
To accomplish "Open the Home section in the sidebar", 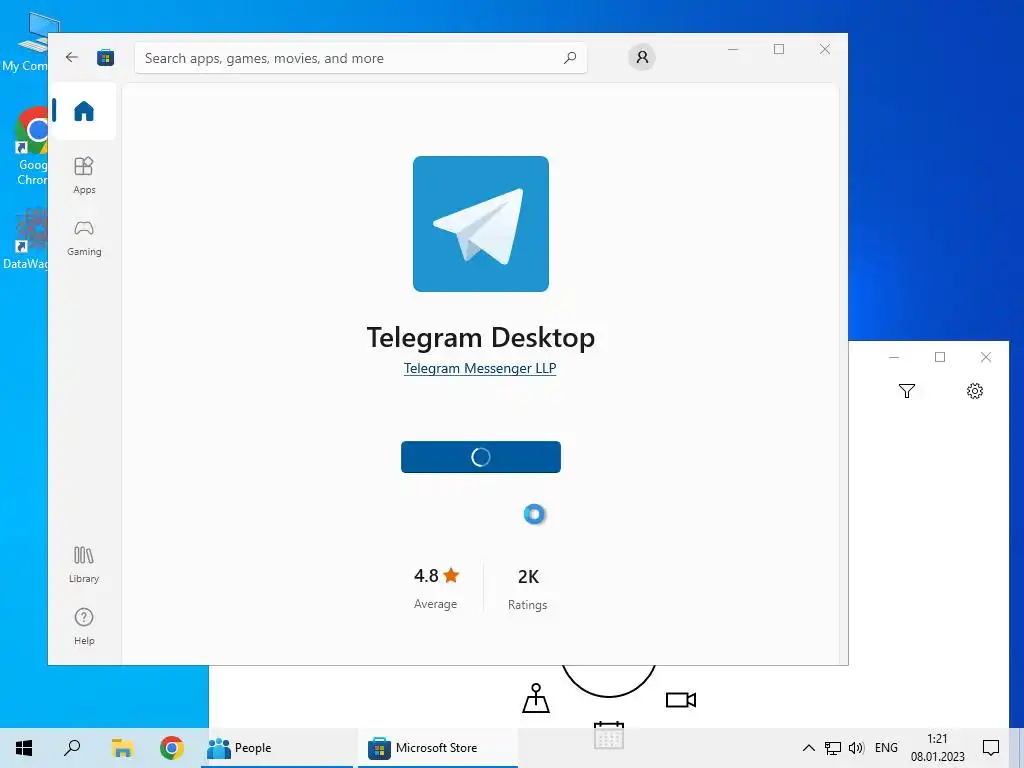I will [84, 111].
